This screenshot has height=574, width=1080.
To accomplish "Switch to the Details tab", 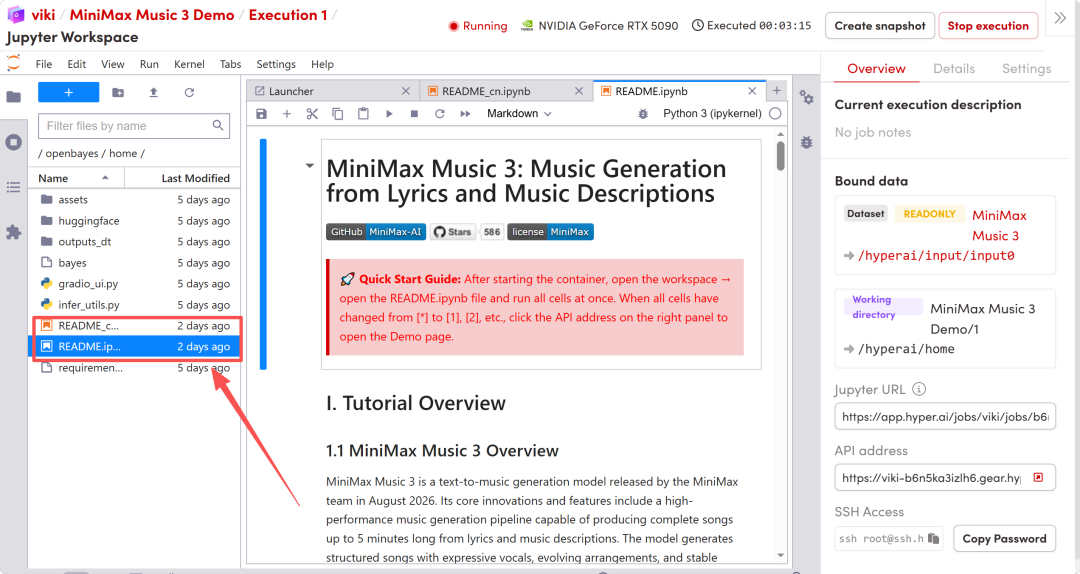I will pyautogui.click(x=954, y=69).
